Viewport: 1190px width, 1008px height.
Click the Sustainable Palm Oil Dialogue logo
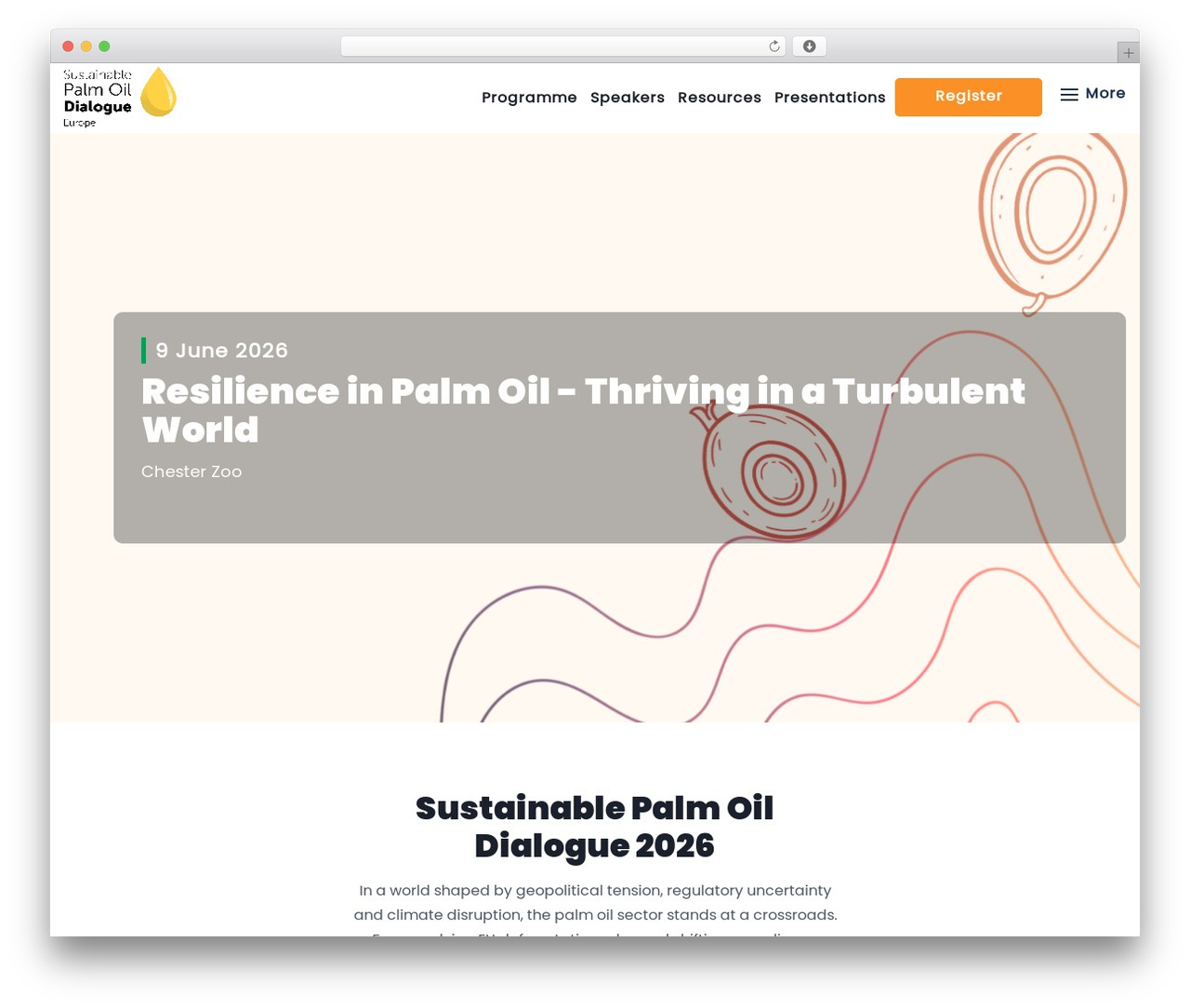point(120,97)
